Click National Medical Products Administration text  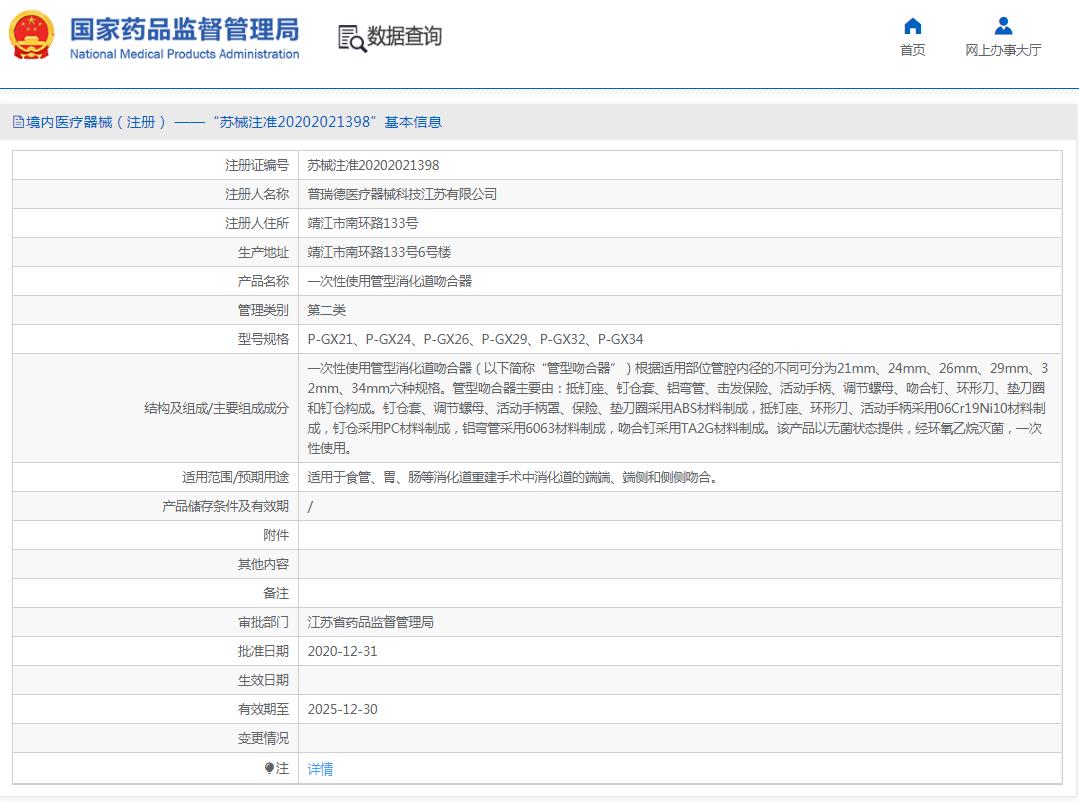pyautogui.click(x=184, y=54)
